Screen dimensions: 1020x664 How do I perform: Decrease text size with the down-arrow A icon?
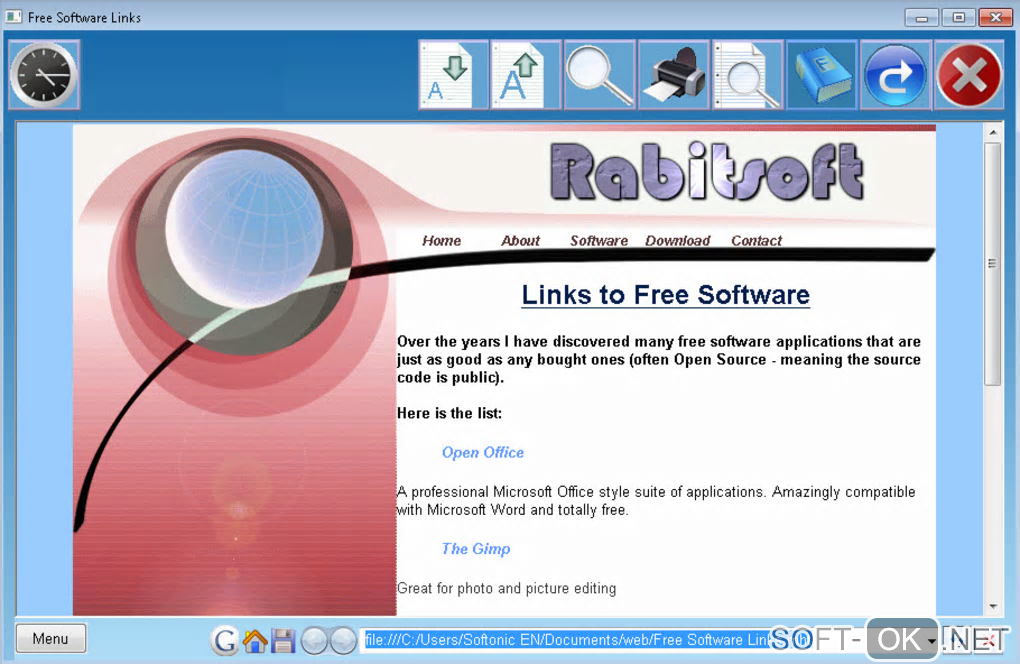[x=453, y=75]
